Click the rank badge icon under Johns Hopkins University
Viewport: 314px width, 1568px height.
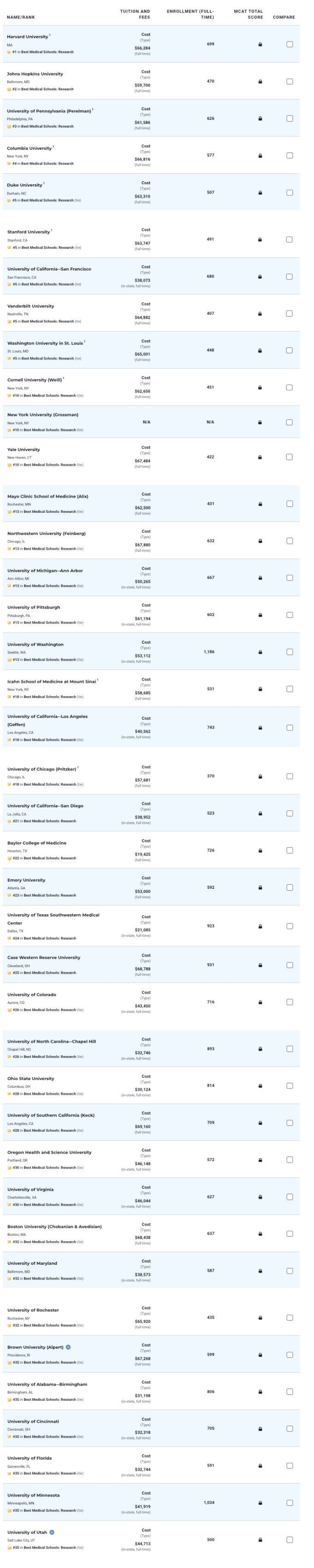(9, 89)
